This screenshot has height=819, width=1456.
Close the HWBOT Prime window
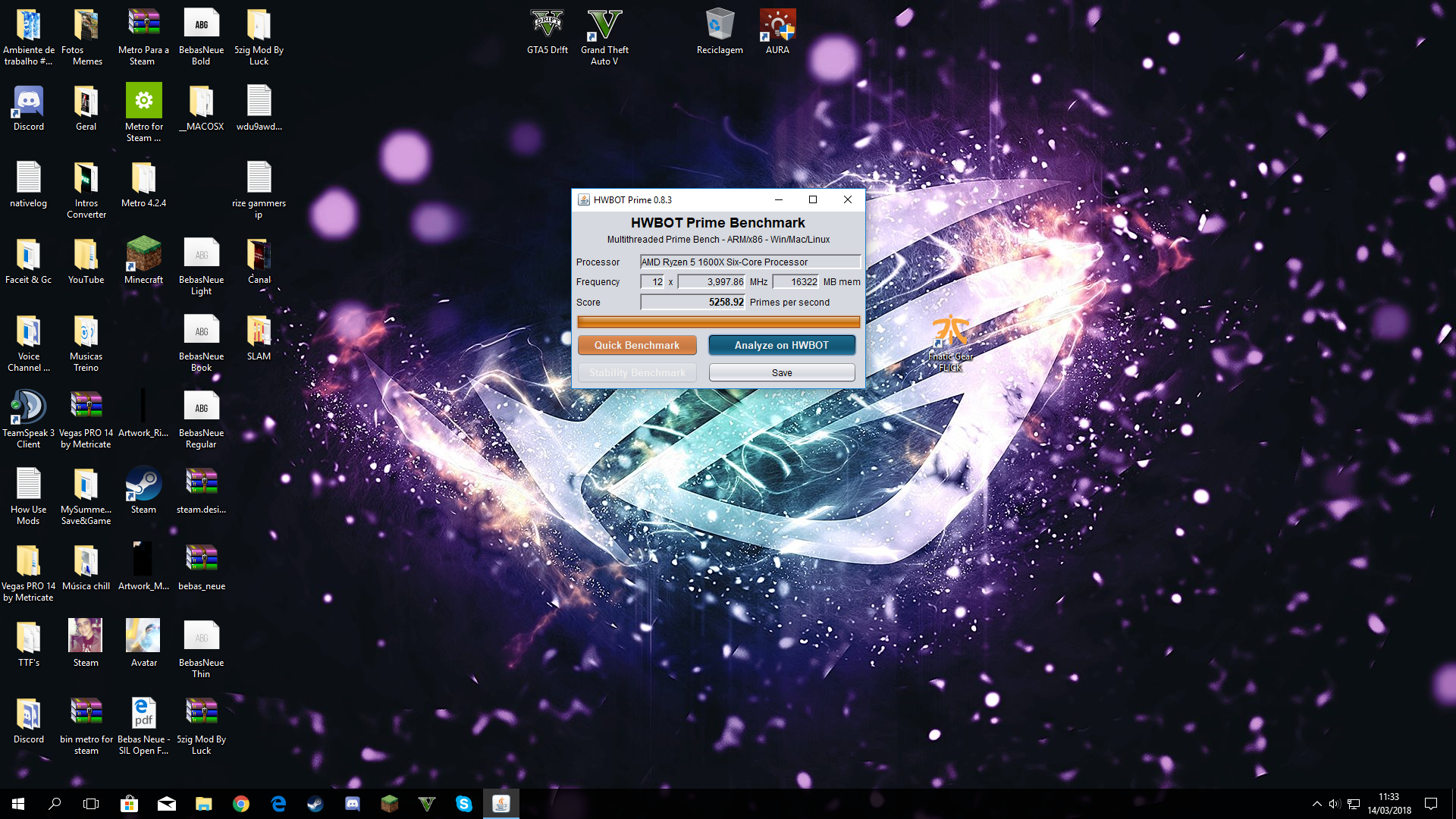coord(848,199)
